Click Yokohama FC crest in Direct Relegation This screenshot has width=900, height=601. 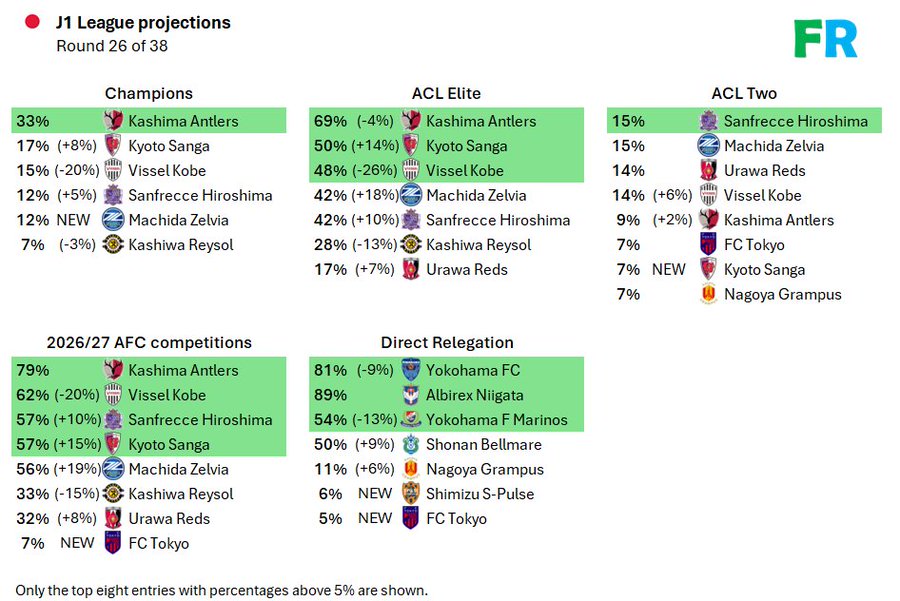point(410,370)
